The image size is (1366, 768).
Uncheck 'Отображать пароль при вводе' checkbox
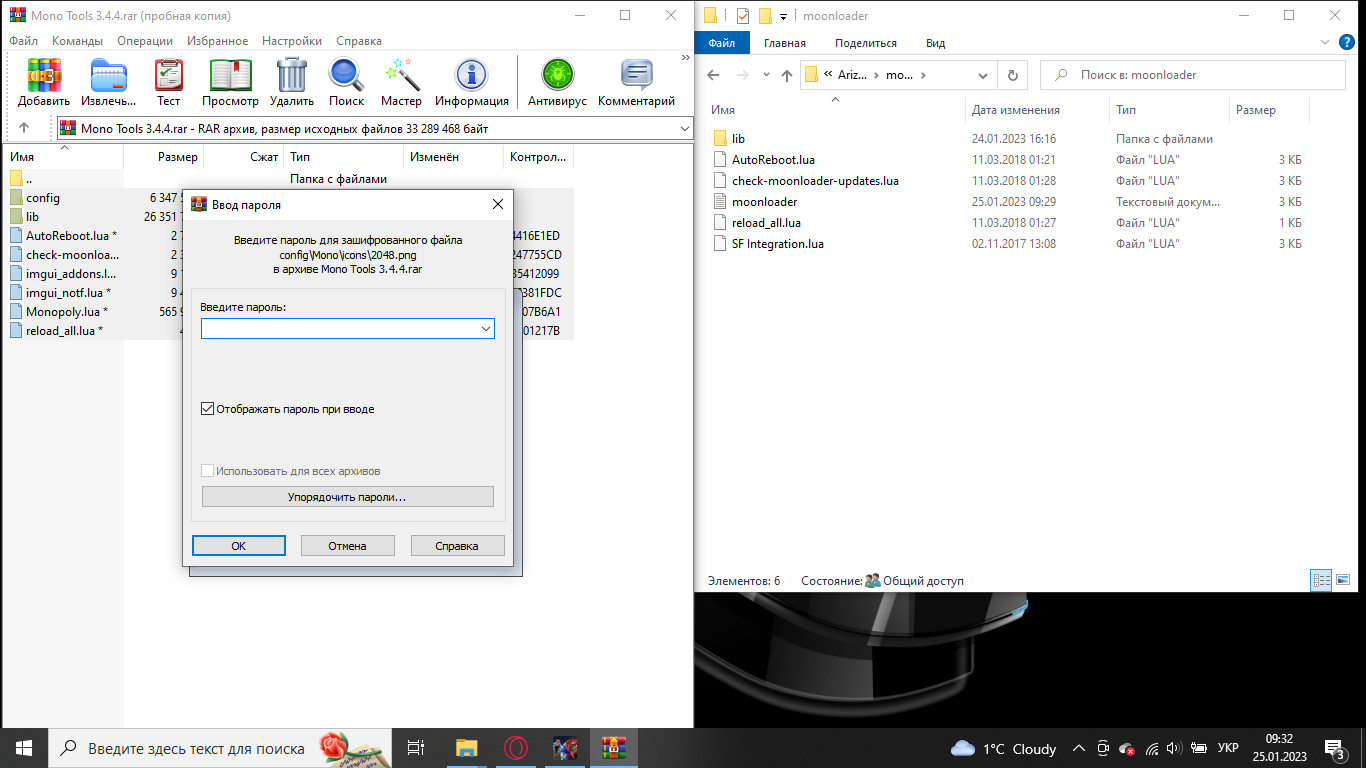(208, 409)
